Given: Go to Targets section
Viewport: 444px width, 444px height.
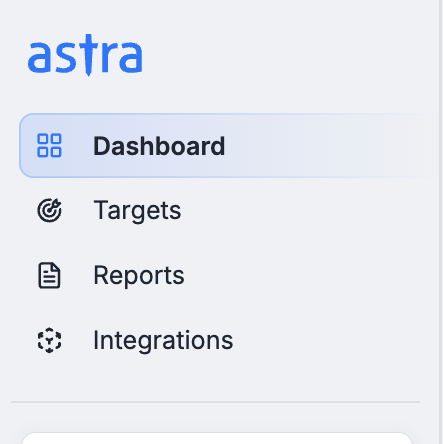Looking at the screenshot, I should pos(137,211).
